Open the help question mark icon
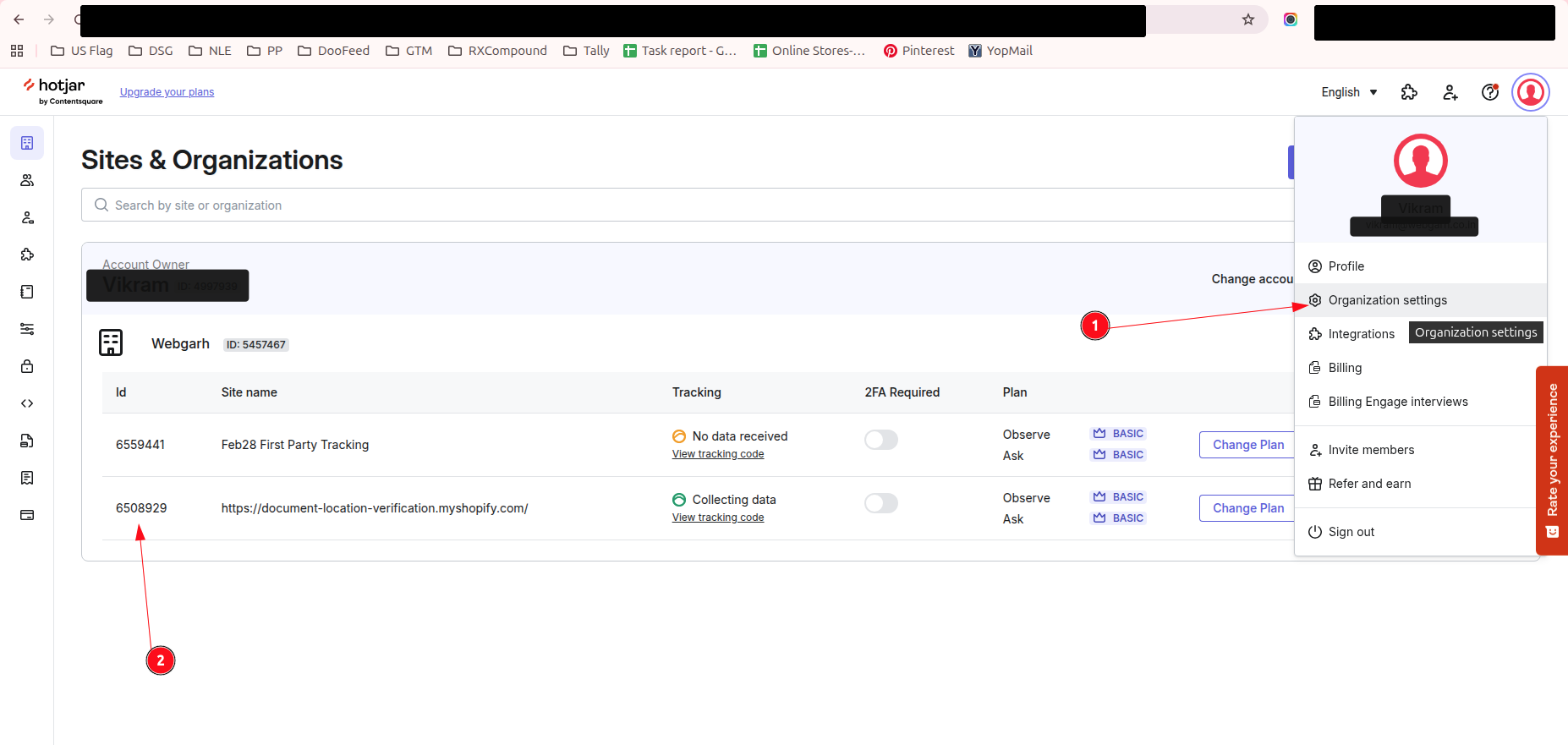1568x745 pixels. (1490, 92)
